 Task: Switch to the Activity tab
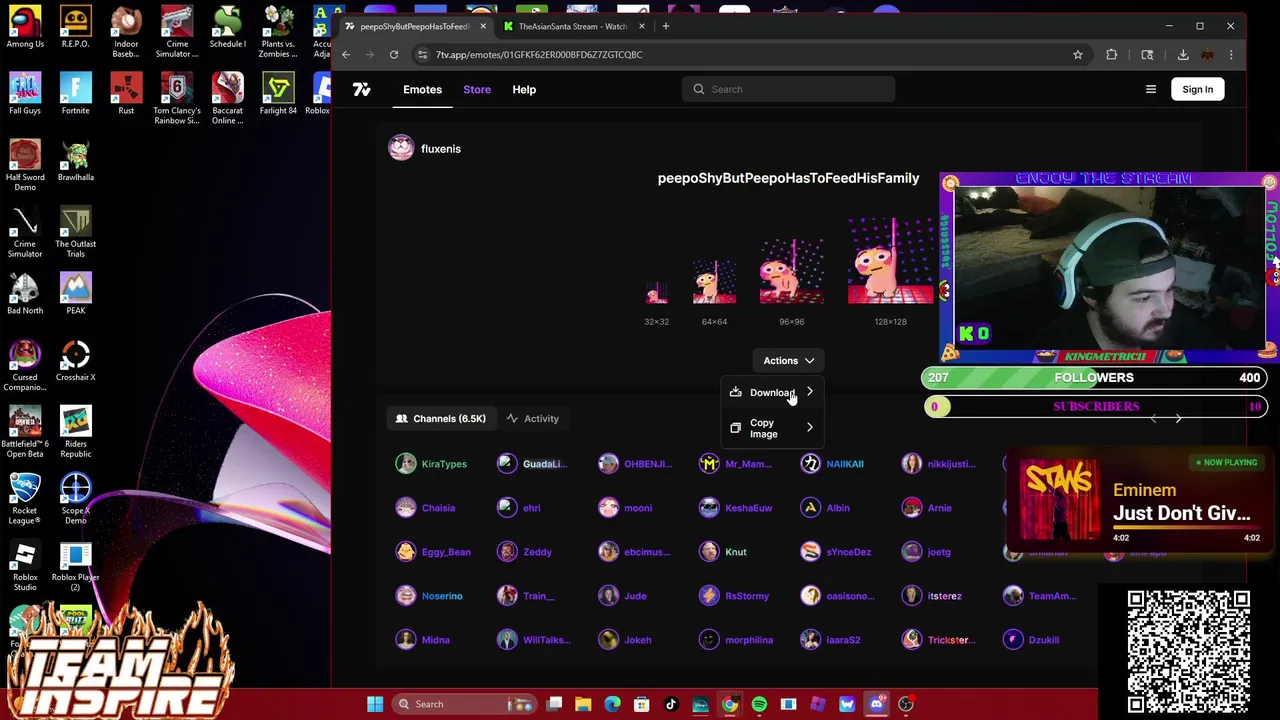tap(533, 418)
